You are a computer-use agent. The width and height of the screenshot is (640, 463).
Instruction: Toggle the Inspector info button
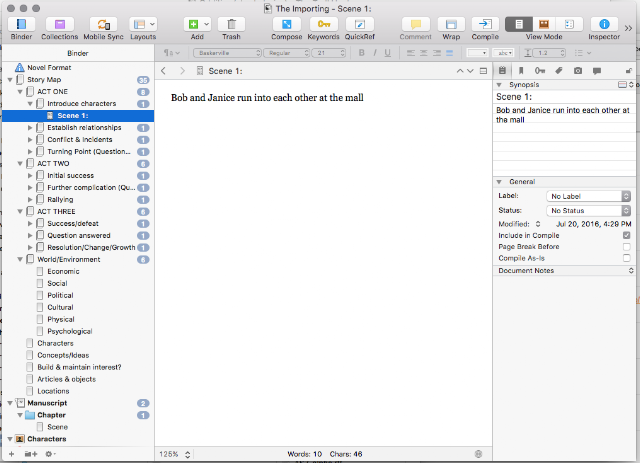pos(604,24)
